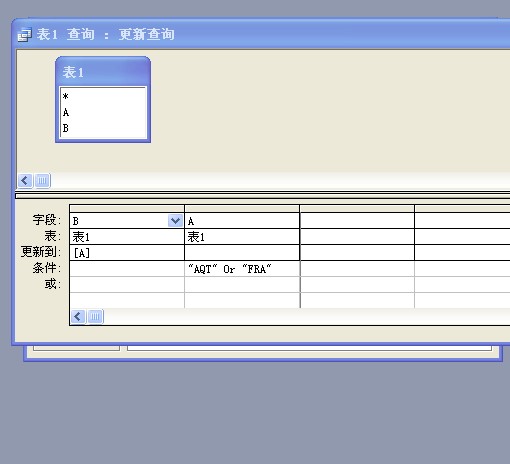Click the design grid horizontal scrollbar thumb
Image resolution: width=510 pixels, height=464 pixels.
click(x=95, y=316)
